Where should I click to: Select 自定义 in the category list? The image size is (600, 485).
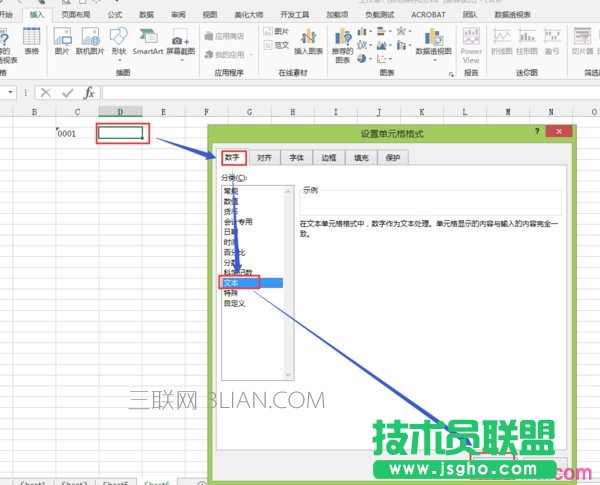click(x=235, y=304)
